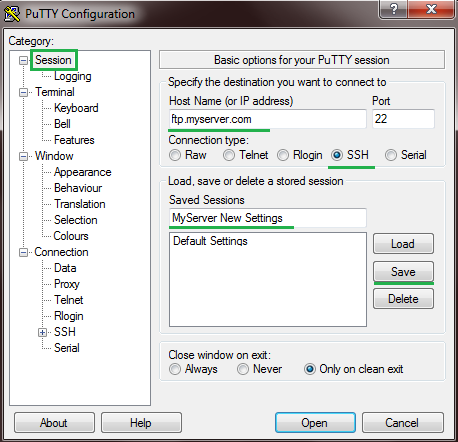Open the Behaviour category
Viewport: 458px width, 442px height.
tap(78, 188)
